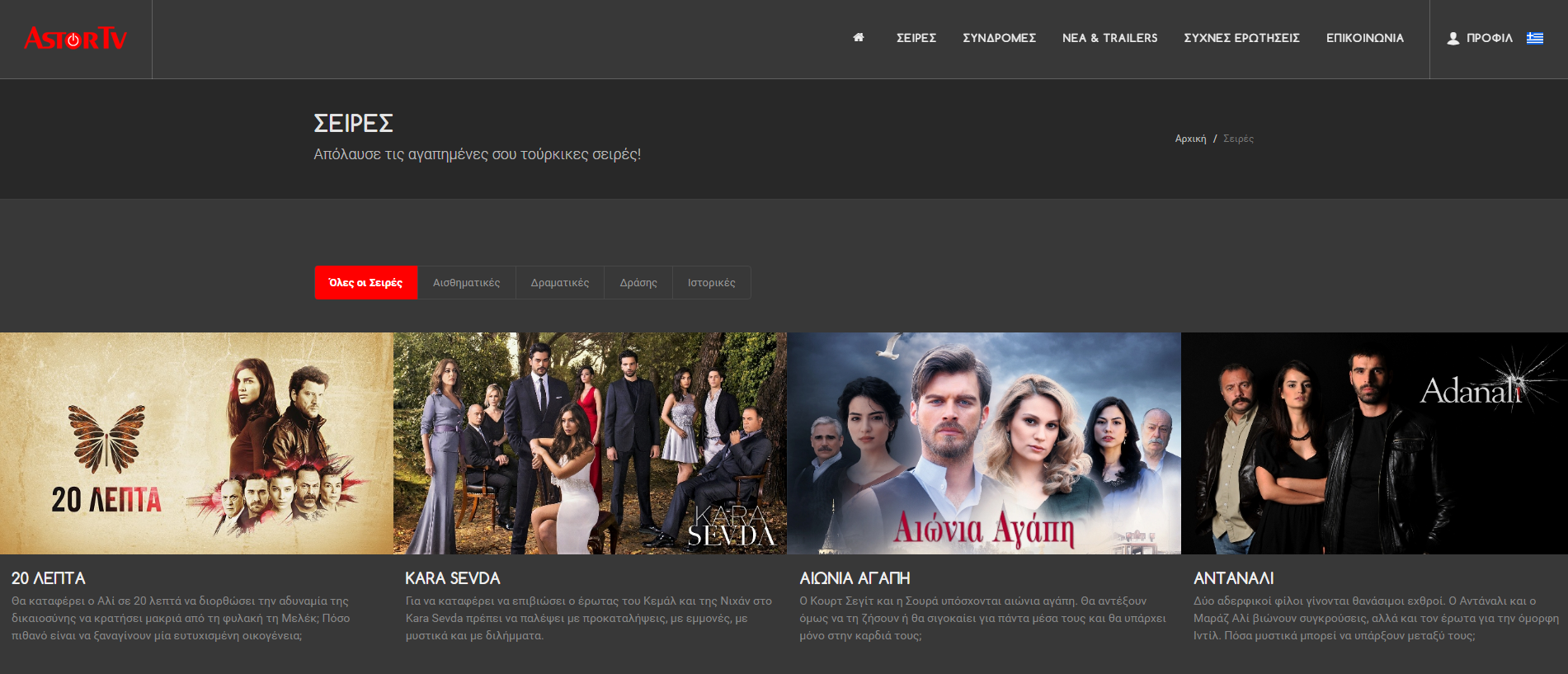Click Kara Sevda description text

[x=589, y=618]
